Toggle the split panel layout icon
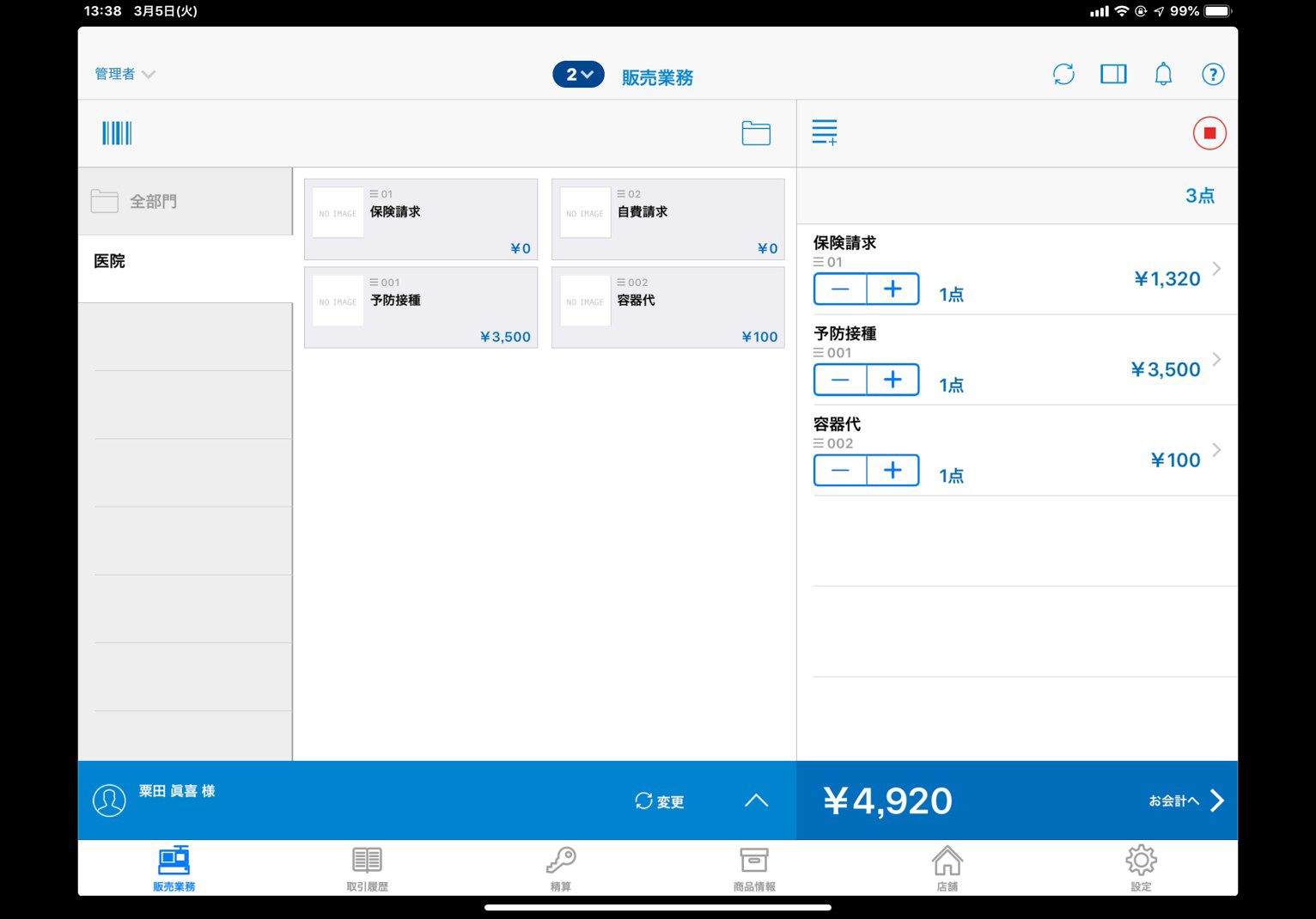Image resolution: width=1316 pixels, height=919 pixels. click(1113, 75)
